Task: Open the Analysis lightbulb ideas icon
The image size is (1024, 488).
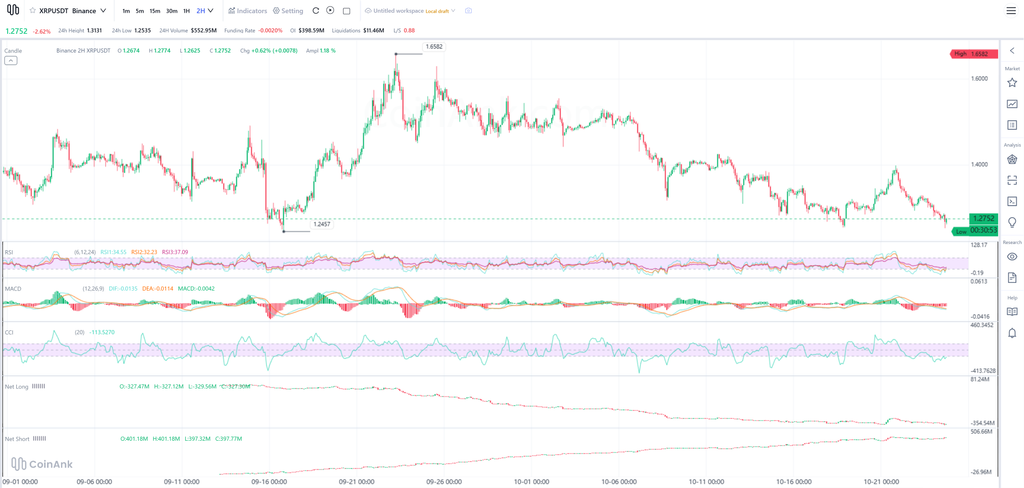Action: tap(1012, 221)
